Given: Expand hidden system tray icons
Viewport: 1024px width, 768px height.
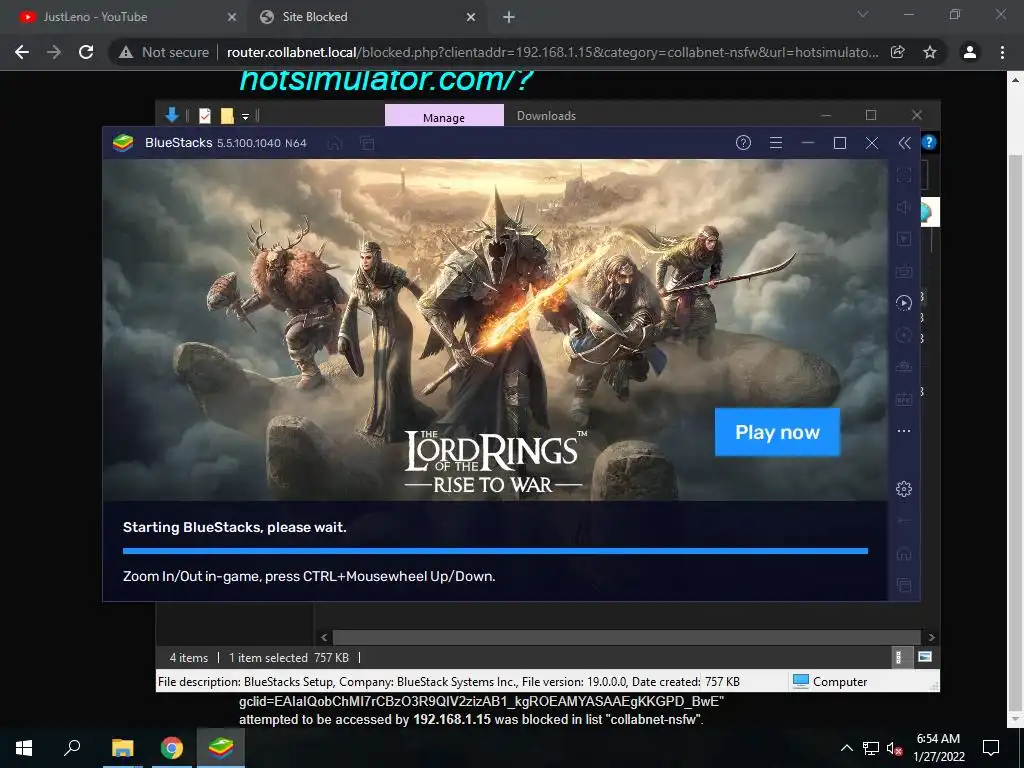Looking at the screenshot, I should point(846,748).
